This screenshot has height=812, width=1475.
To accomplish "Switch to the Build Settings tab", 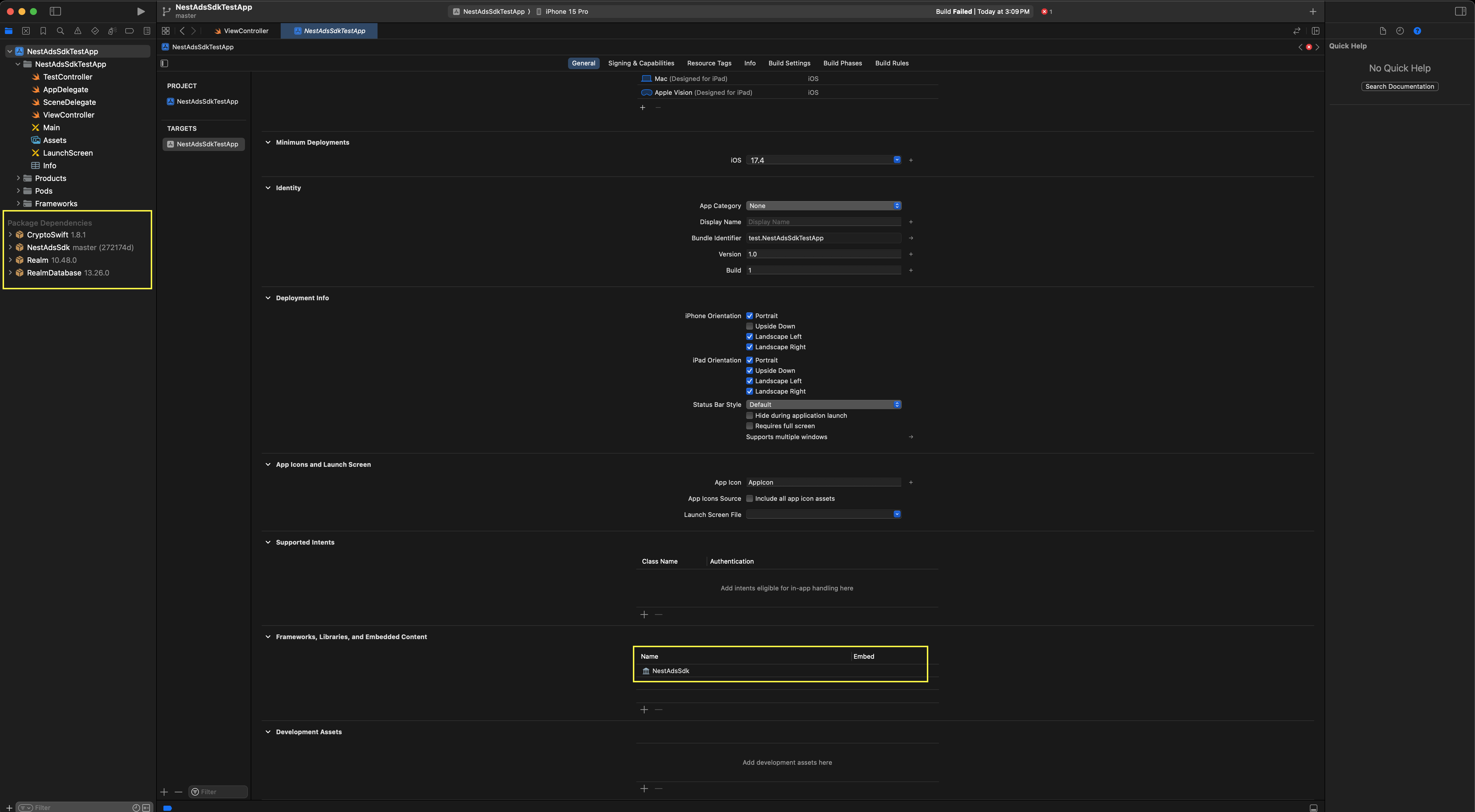I will pyautogui.click(x=789, y=63).
